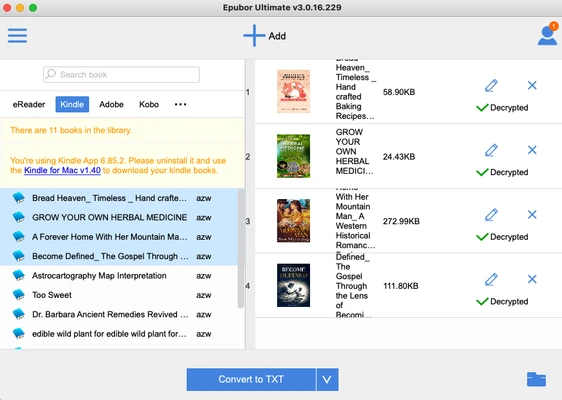Click the 24.43KB file size
562x400 pixels.
pos(399,156)
